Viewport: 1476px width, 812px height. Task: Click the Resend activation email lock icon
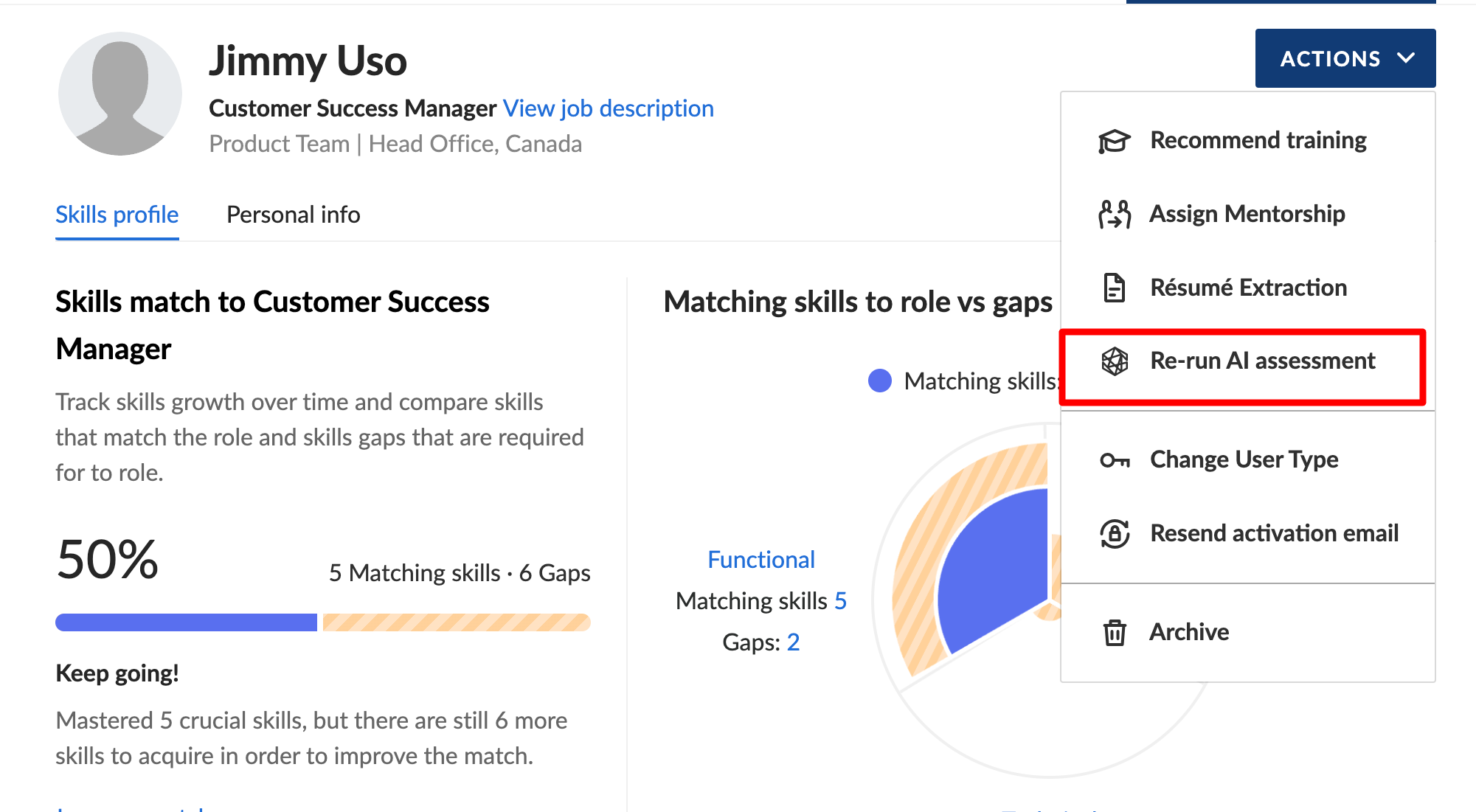pyautogui.click(x=1115, y=533)
